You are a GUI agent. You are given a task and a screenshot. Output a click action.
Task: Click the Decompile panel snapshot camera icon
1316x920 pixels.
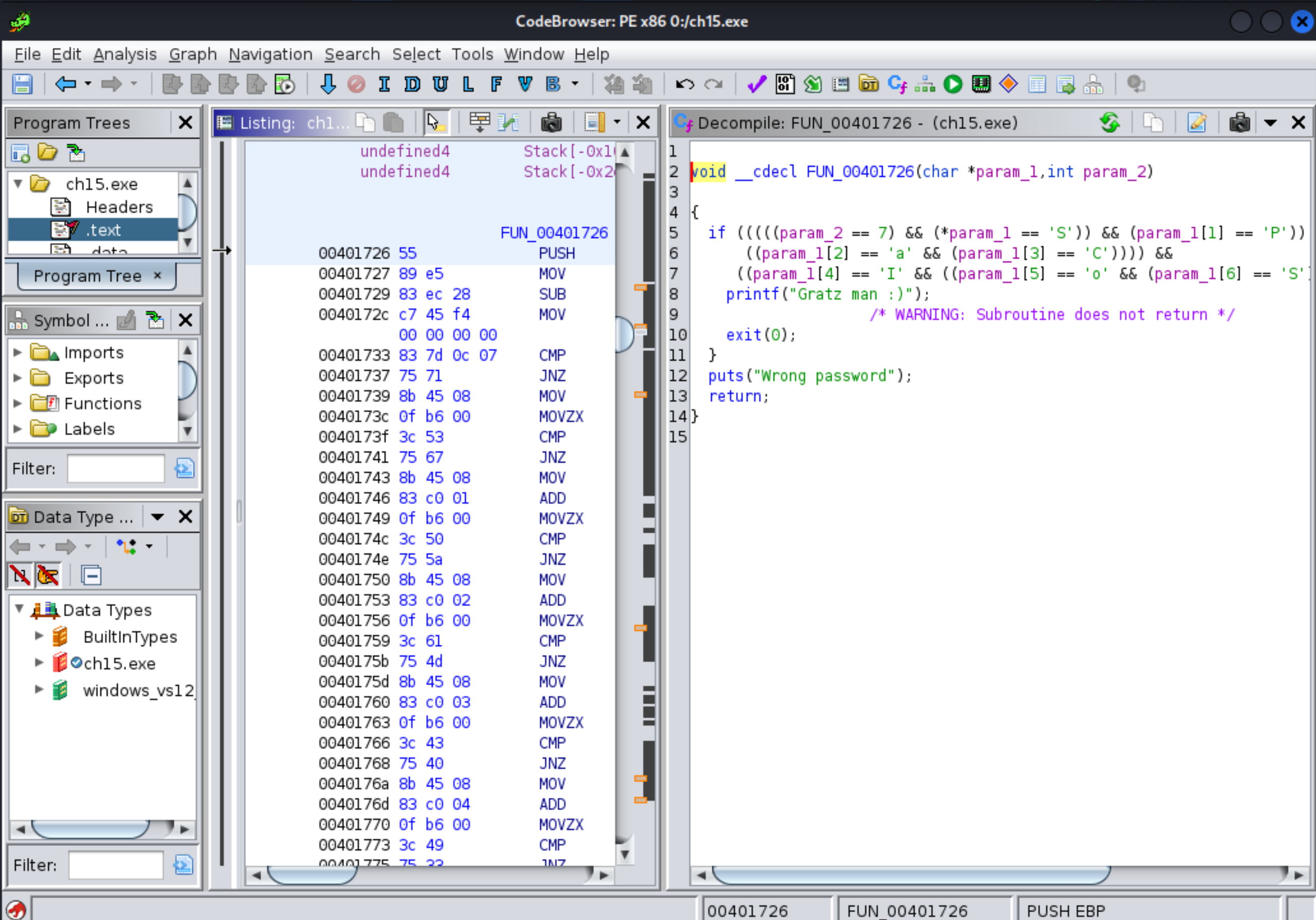coord(1239,122)
